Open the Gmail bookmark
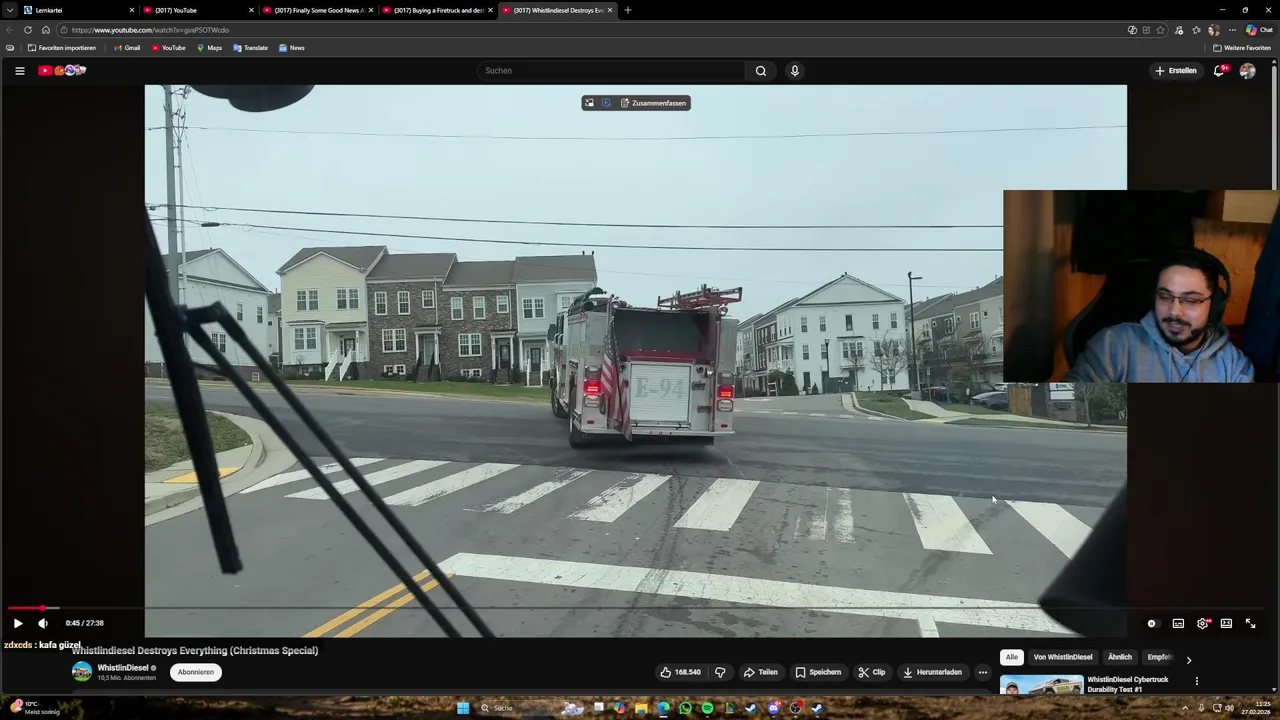This screenshot has height=720, width=1280. coord(126,48)
